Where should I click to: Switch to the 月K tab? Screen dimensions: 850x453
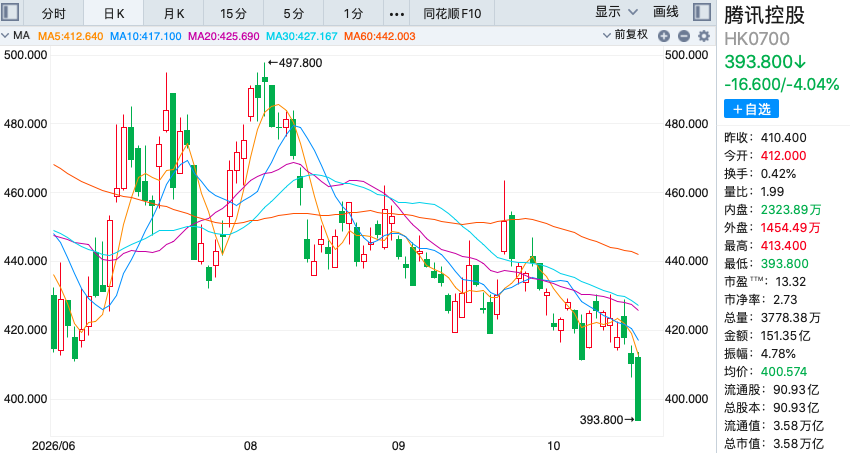coord(173,13)
